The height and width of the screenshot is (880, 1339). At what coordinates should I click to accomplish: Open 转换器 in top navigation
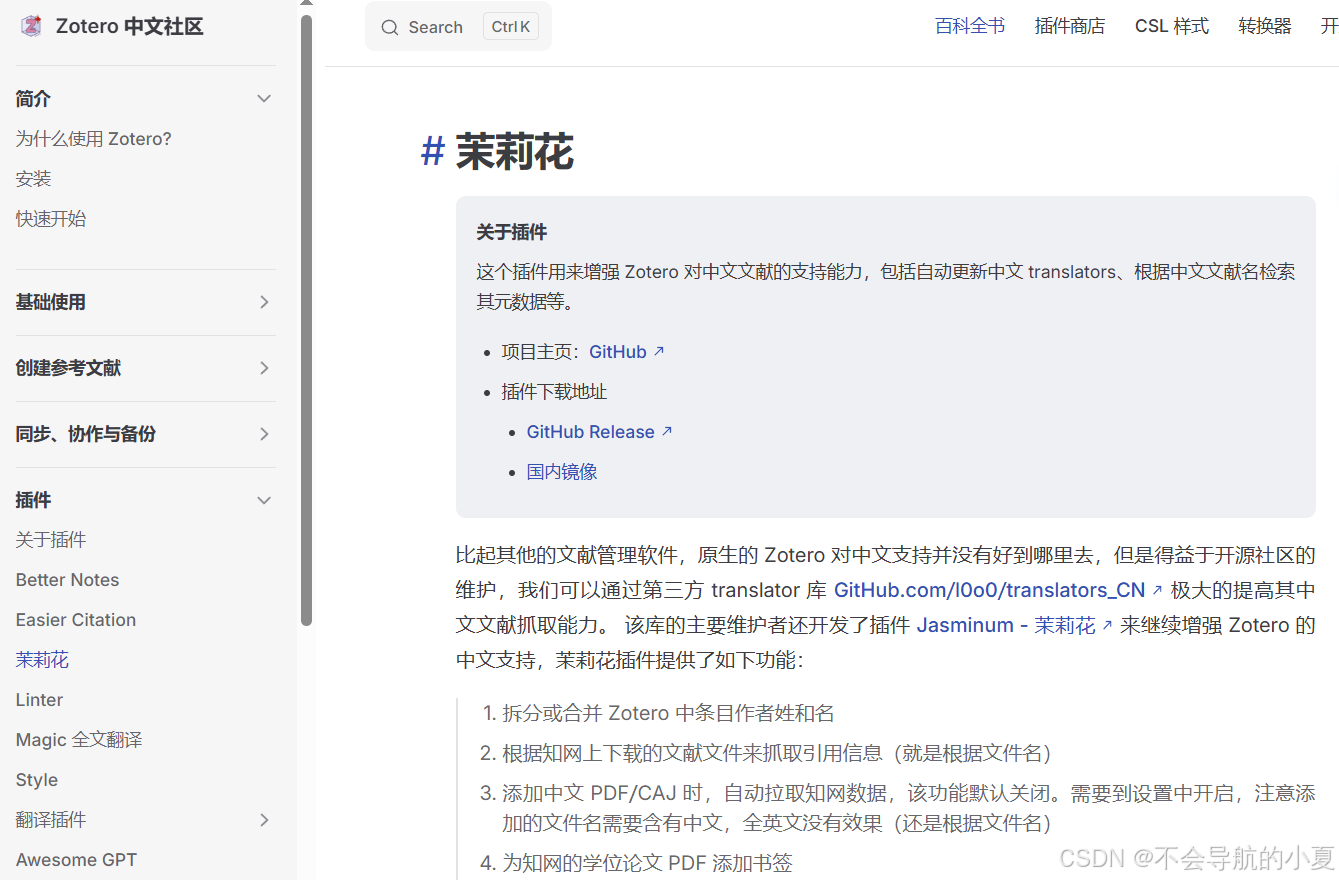click(1265, 26)
